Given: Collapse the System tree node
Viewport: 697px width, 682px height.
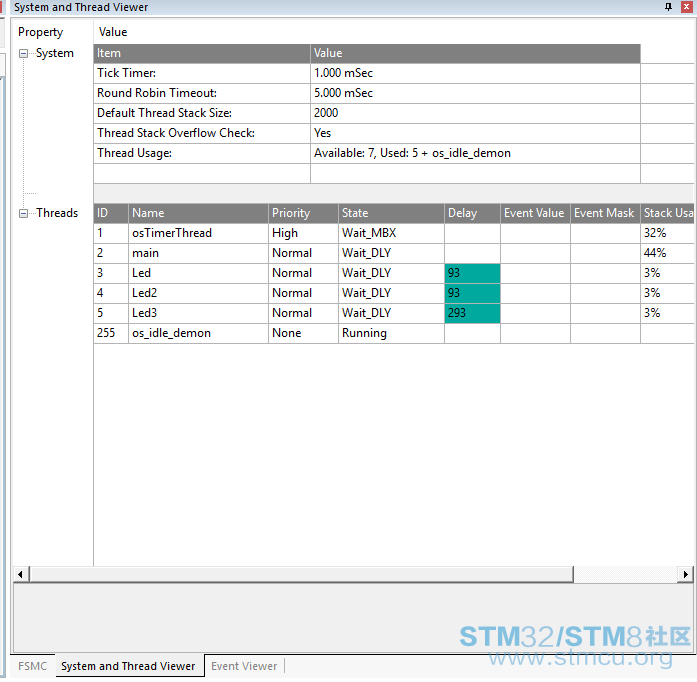Looking at the screenshot, I should coord(24,54).
